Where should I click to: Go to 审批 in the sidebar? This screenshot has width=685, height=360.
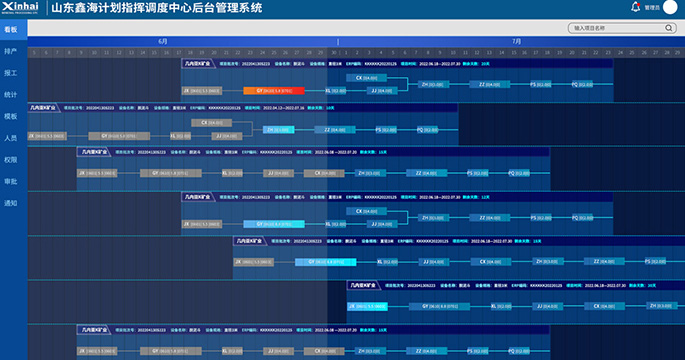(11, 181)
